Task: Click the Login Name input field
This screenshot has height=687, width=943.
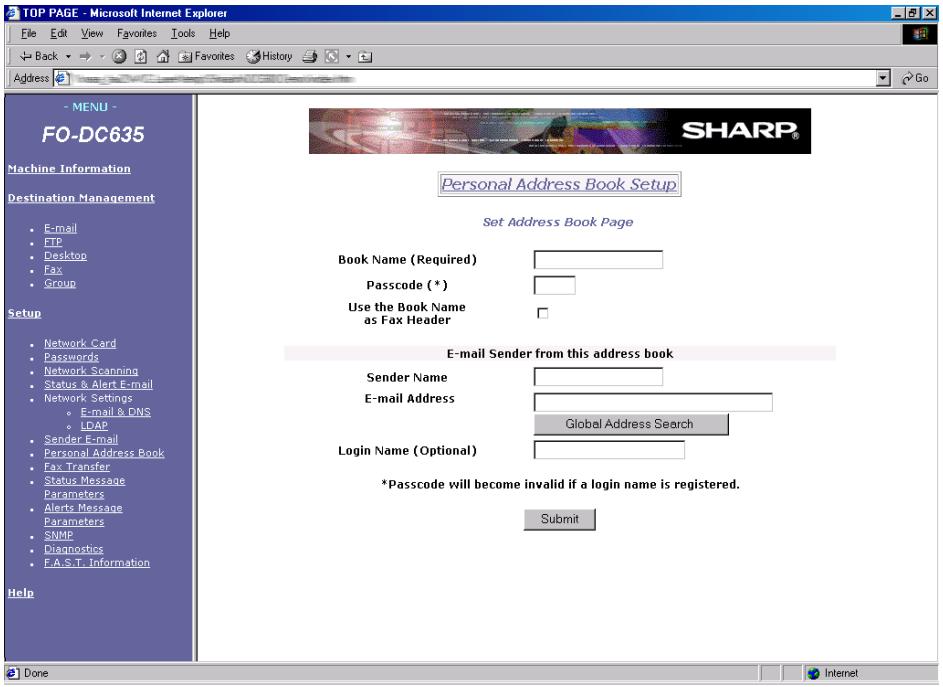Action: coord(609,450)
